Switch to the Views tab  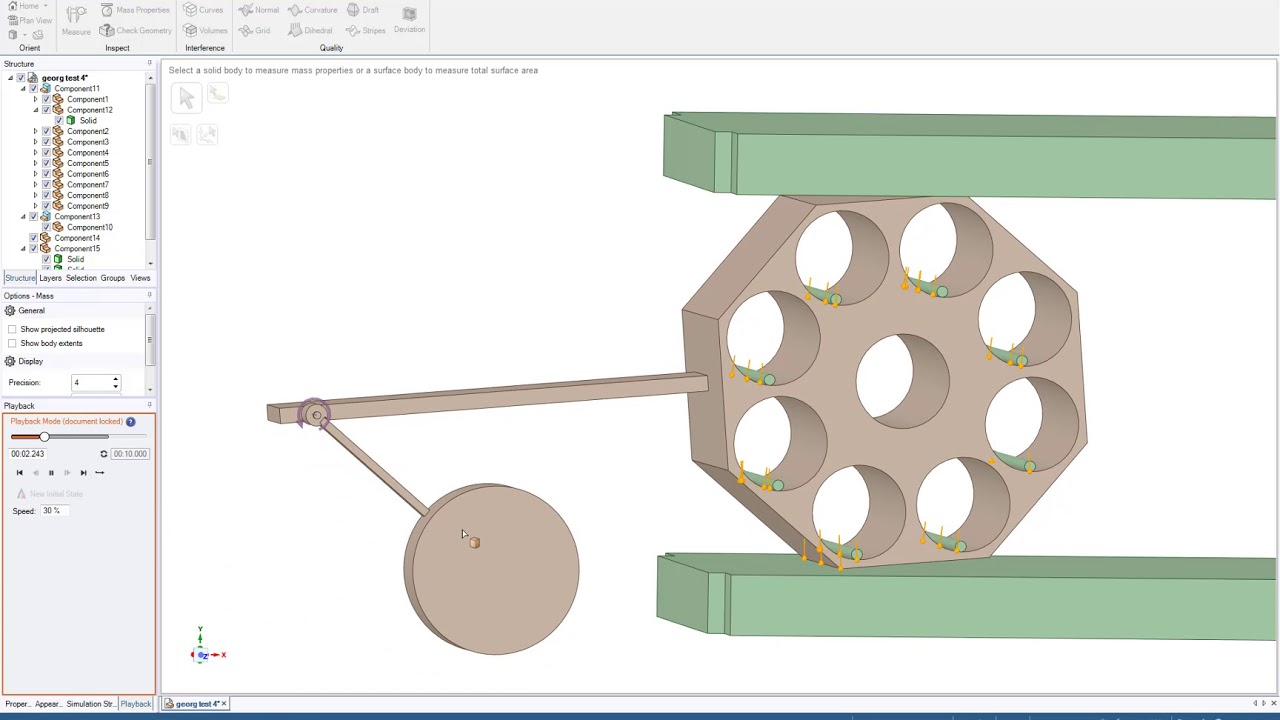tap(140, 278)
